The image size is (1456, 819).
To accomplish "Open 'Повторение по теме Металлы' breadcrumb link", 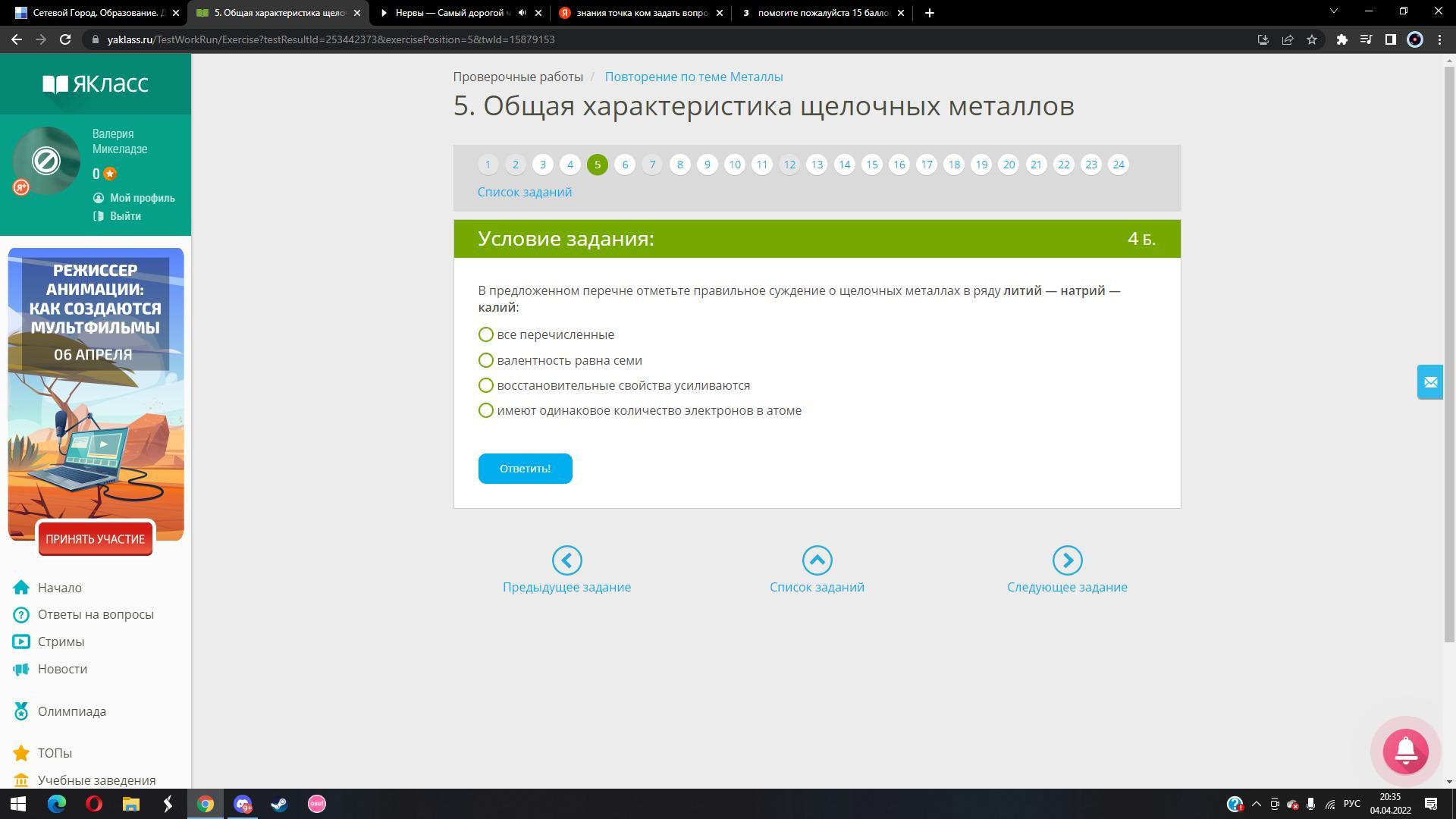I will coord(693,77).
